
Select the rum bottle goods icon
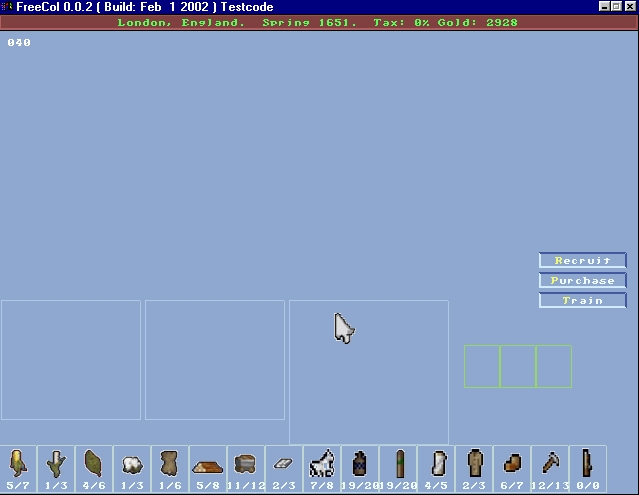(359, 464)
